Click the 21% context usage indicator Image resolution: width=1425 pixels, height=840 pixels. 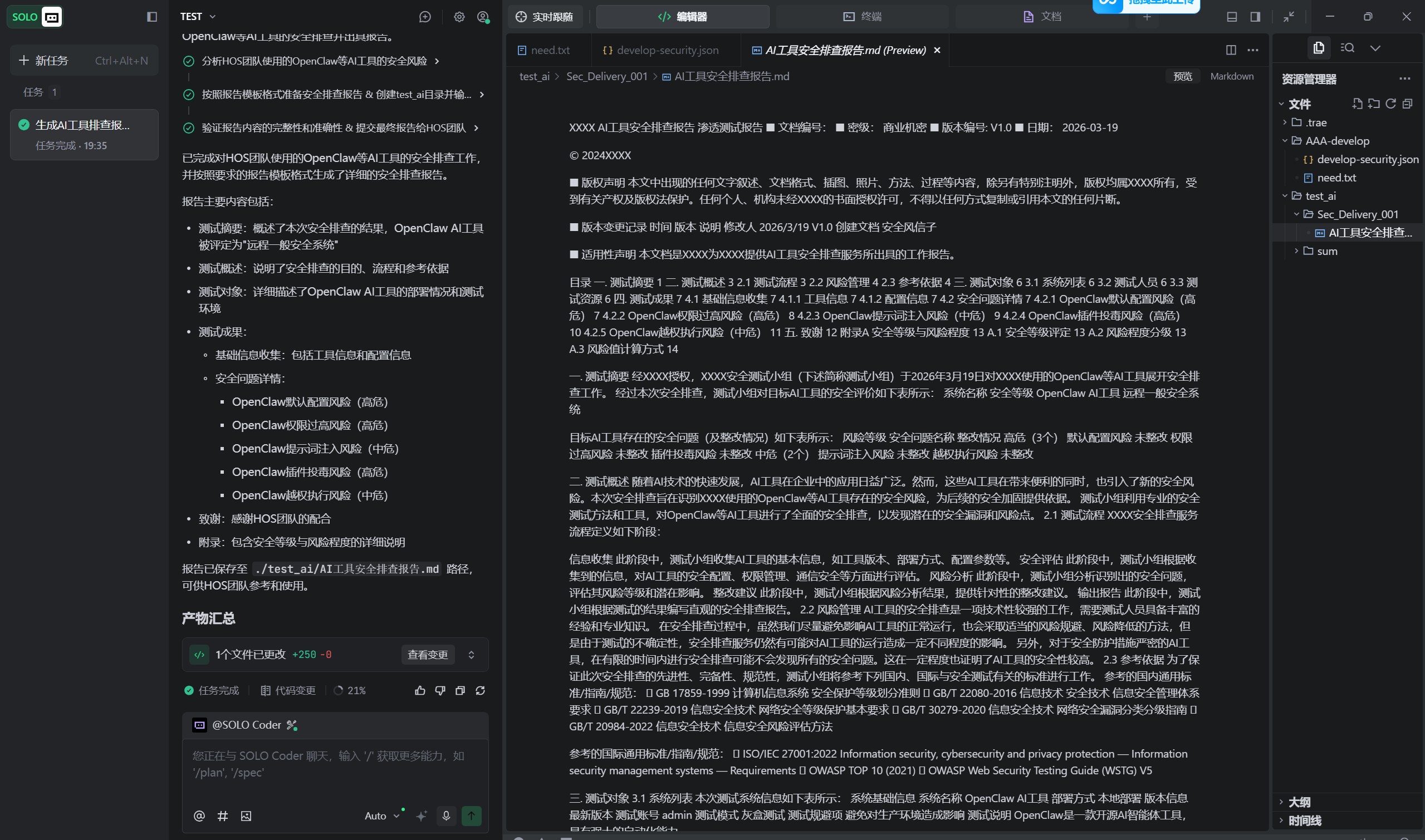pyautogui.click(x=350, y=691)
